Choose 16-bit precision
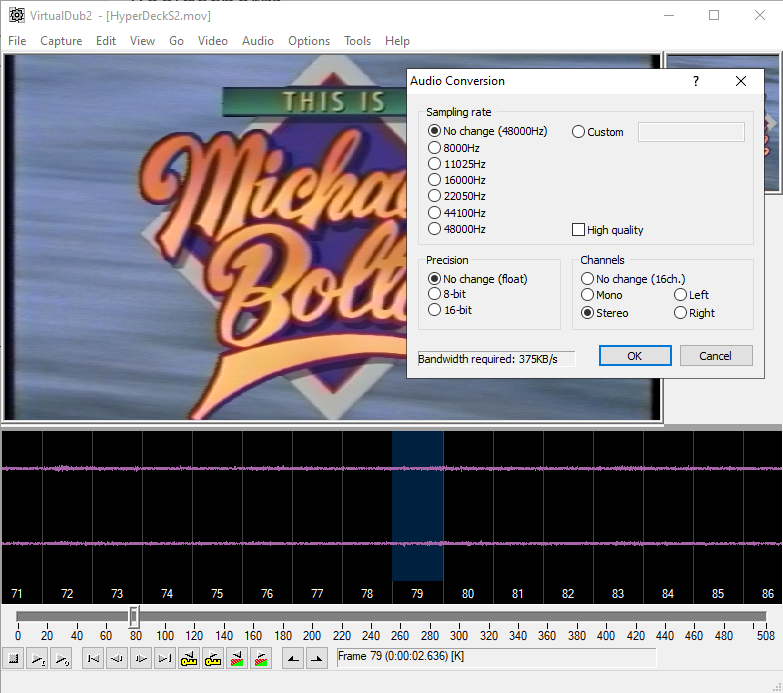The image size is (783, 693). point(450,310)
